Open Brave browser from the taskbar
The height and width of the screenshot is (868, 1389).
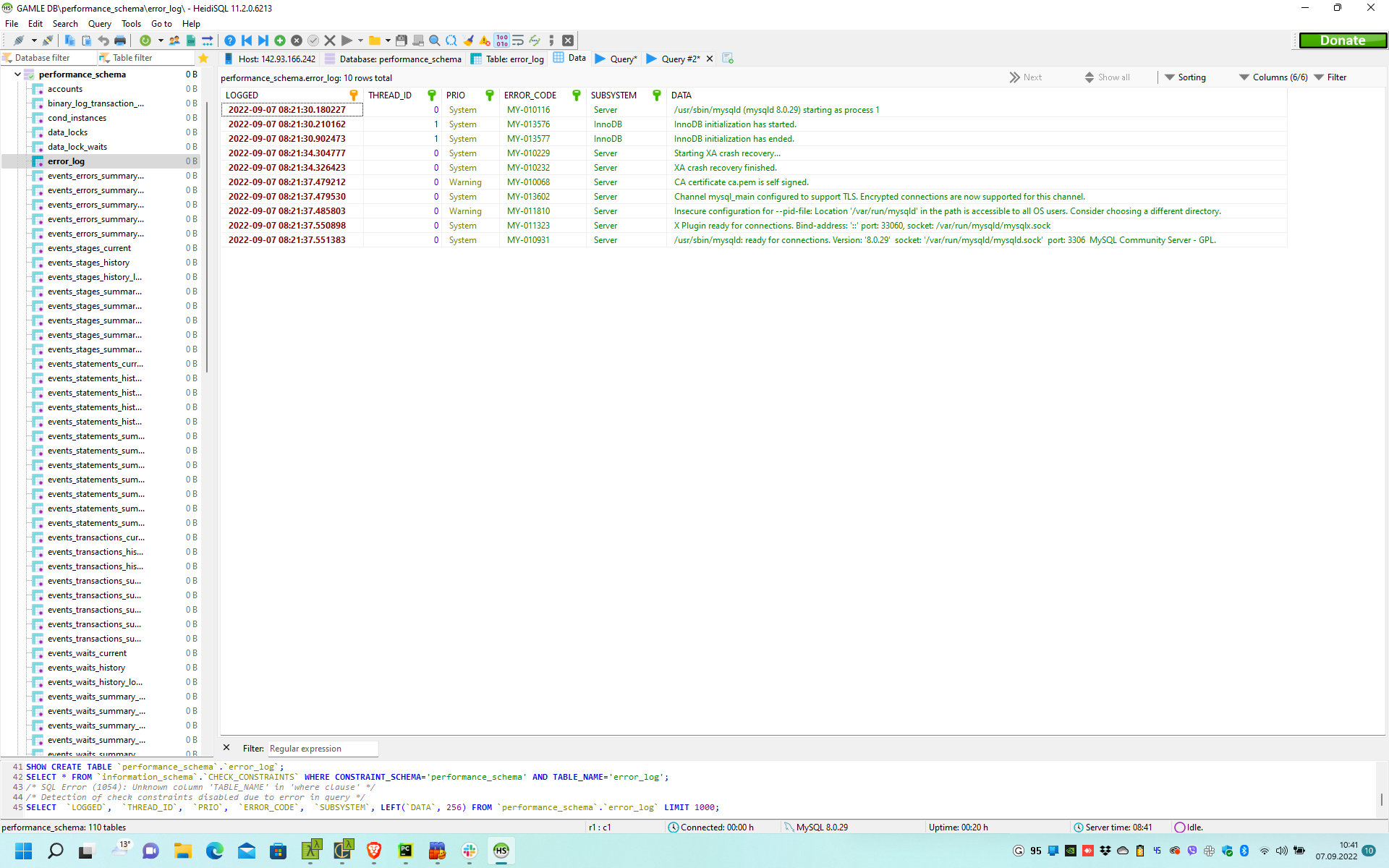(374, 851)
